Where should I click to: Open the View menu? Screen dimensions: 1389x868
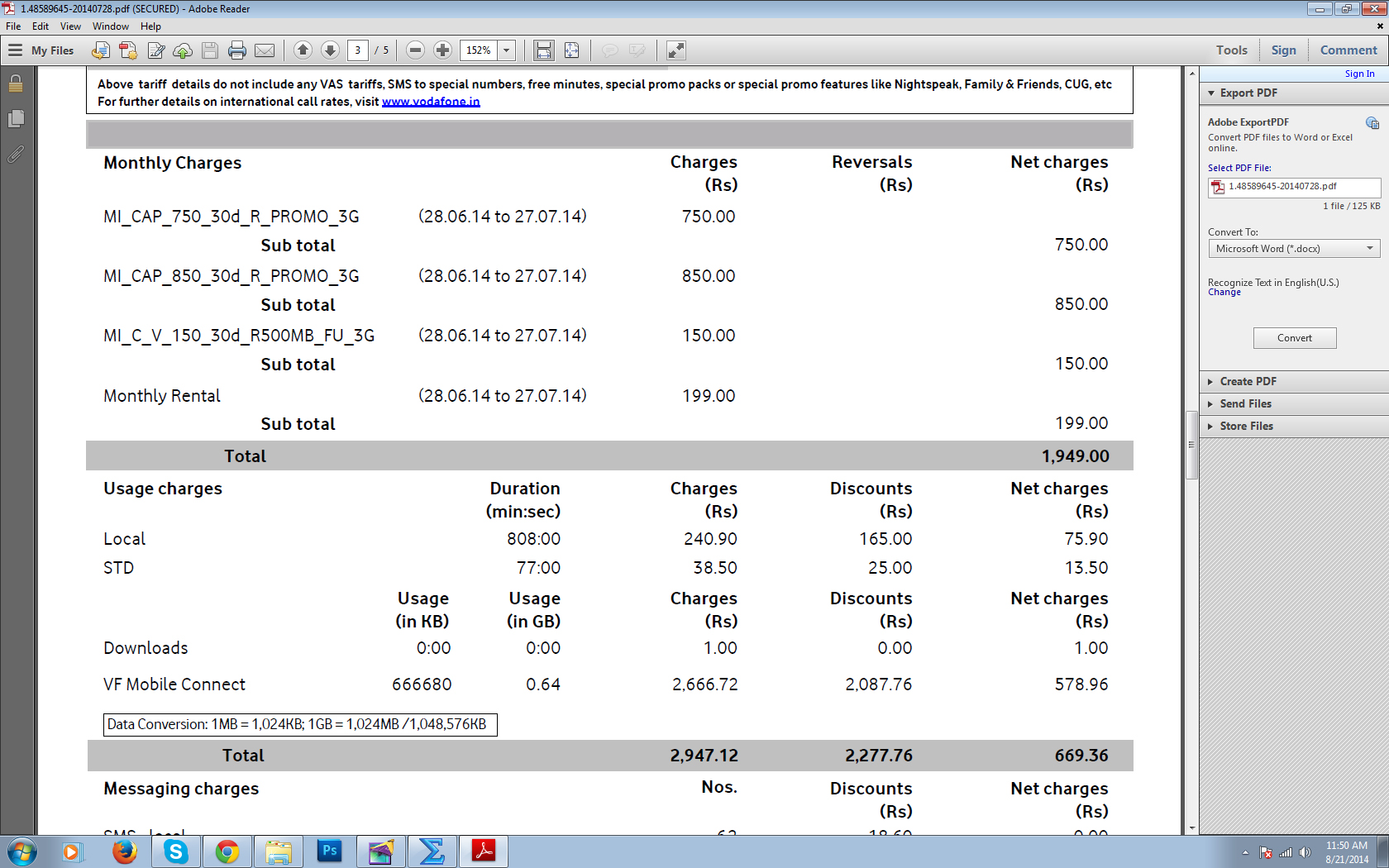click(x=70, y=26)
